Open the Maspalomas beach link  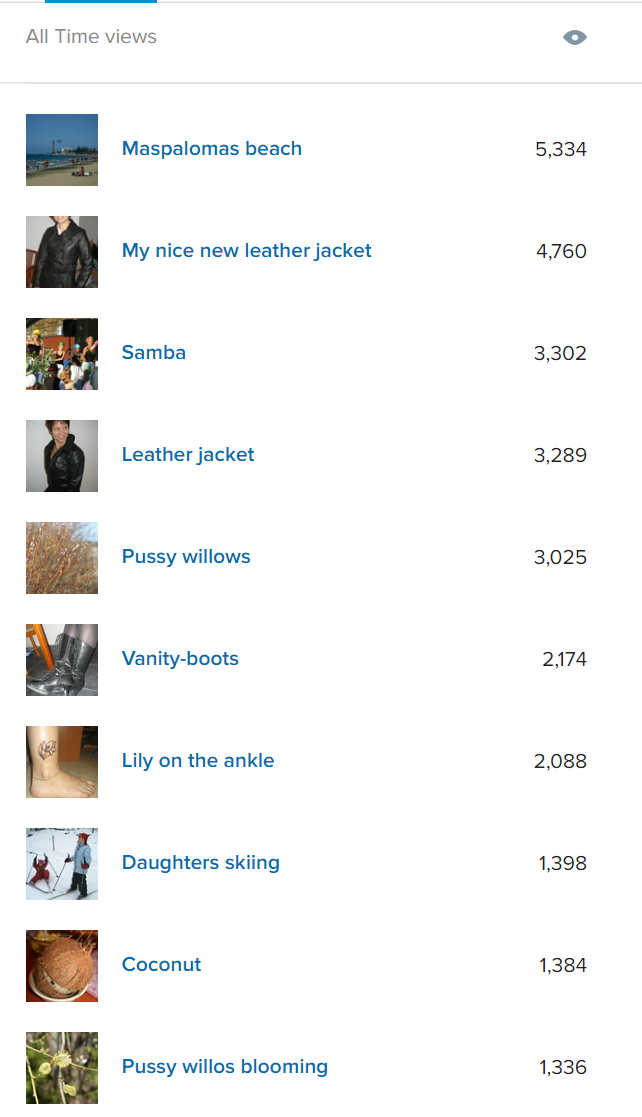tap(211, 149)
